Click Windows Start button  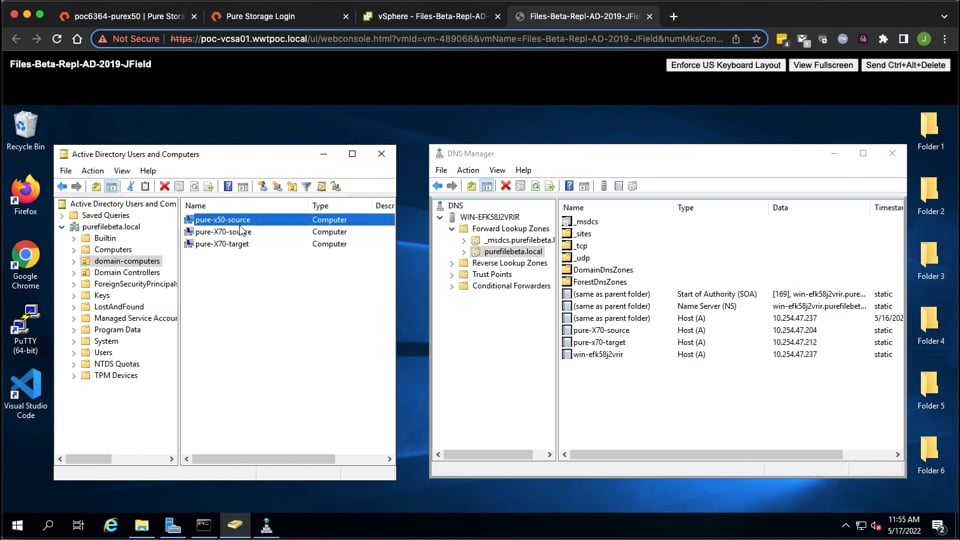17,525
